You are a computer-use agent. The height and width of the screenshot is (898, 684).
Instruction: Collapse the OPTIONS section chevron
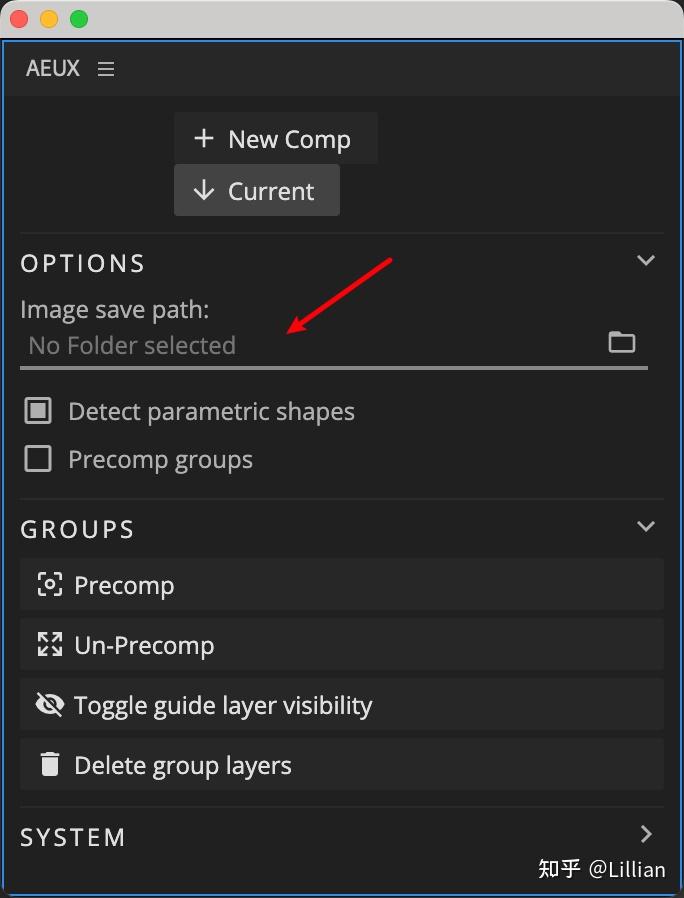point(646,261)
